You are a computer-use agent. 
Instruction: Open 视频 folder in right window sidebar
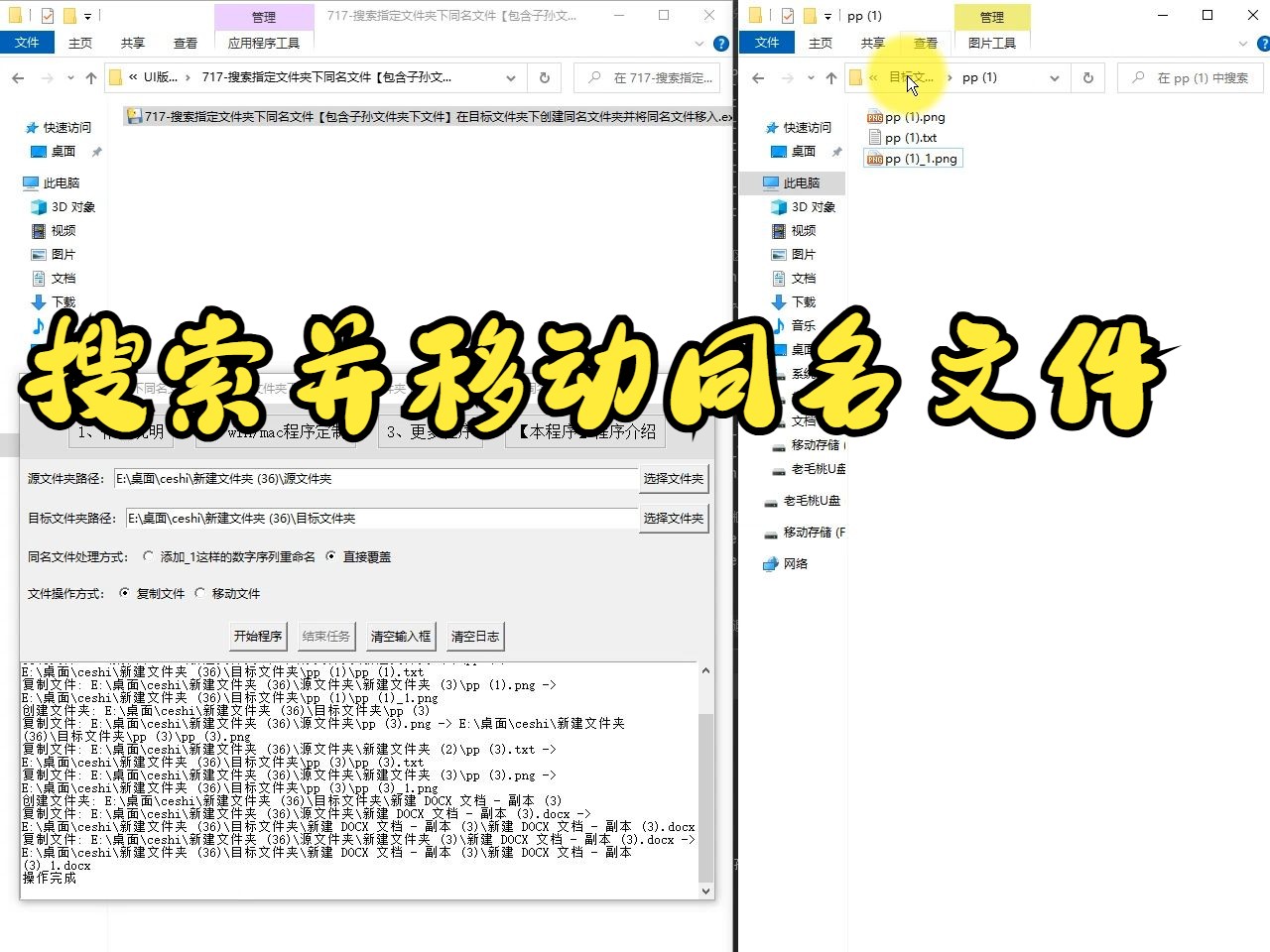point(794,230)
